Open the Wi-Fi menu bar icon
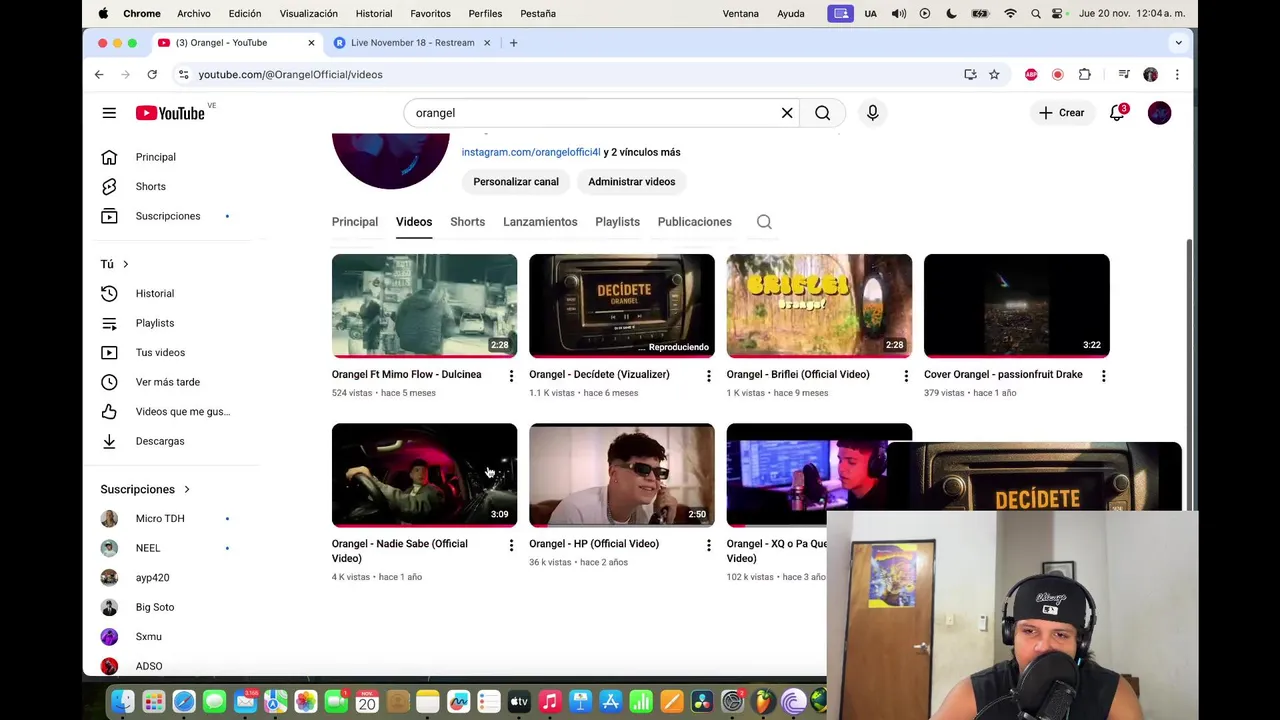The height and width of the screenshot is (720, 1280). (x=1010, y=13)
